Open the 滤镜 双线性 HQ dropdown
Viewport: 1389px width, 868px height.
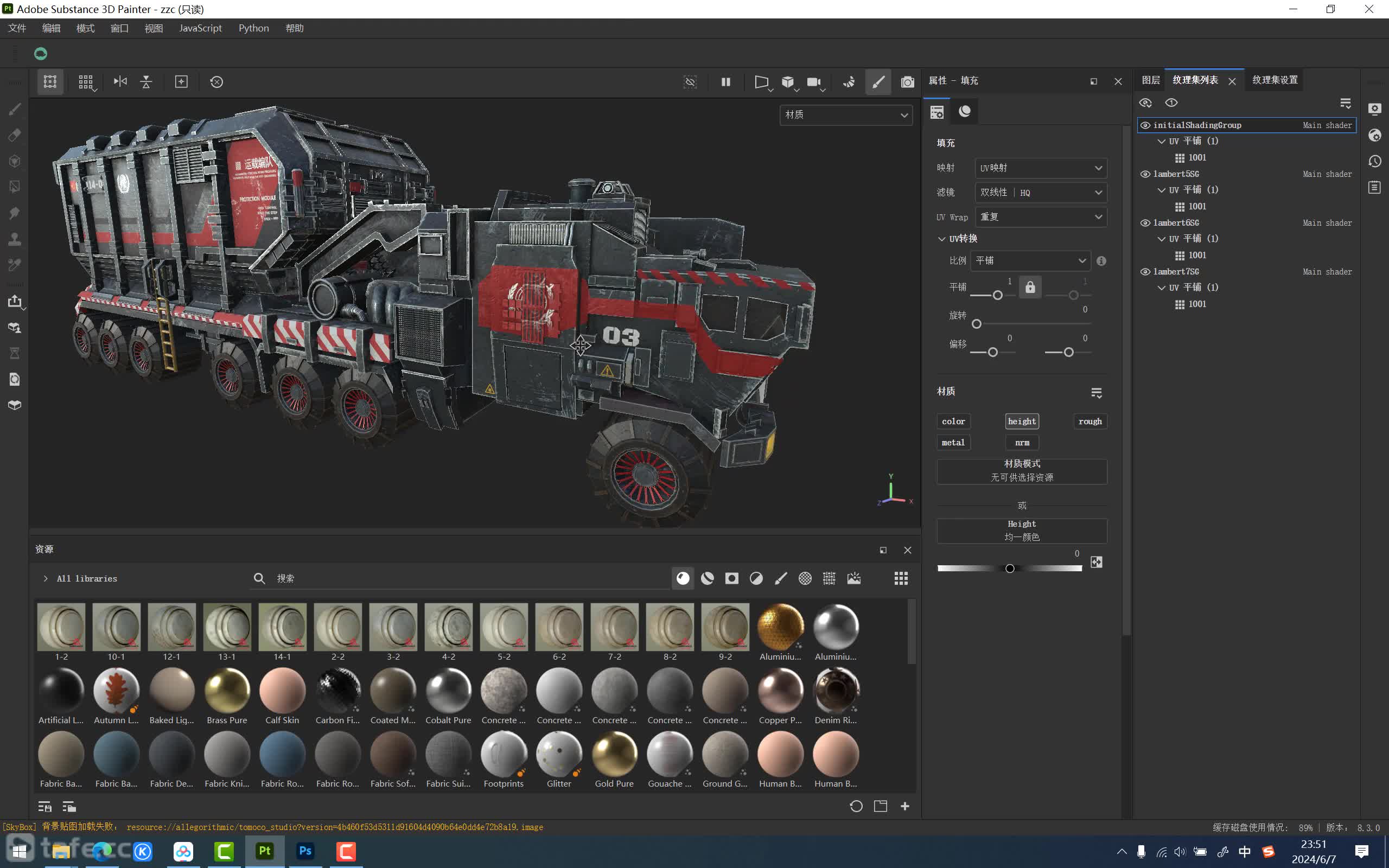(1041, 192)
